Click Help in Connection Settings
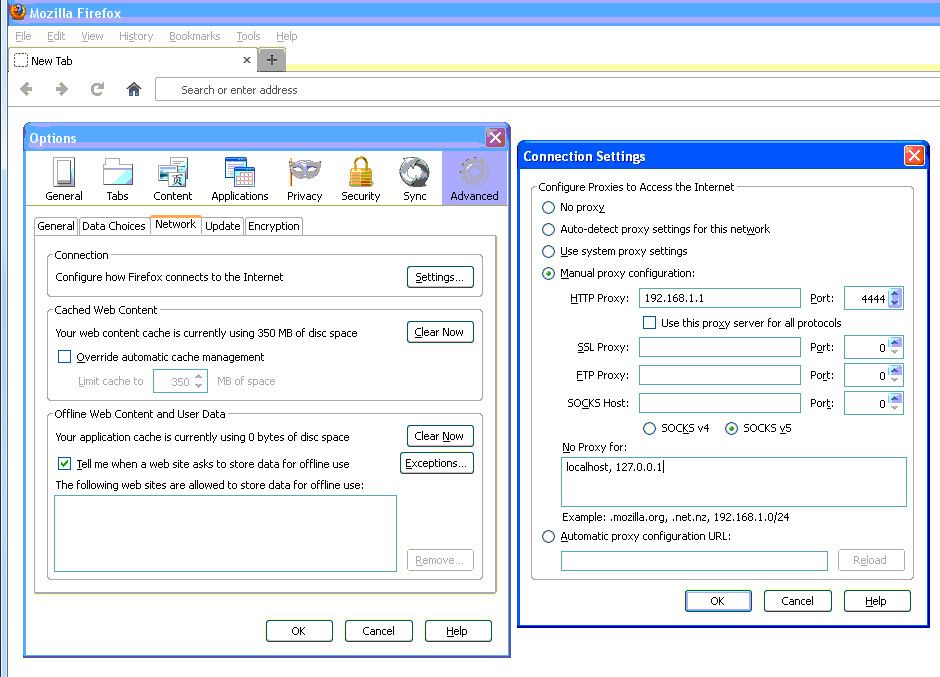Screen dimensions: 940x677 [x=876, y=601]
